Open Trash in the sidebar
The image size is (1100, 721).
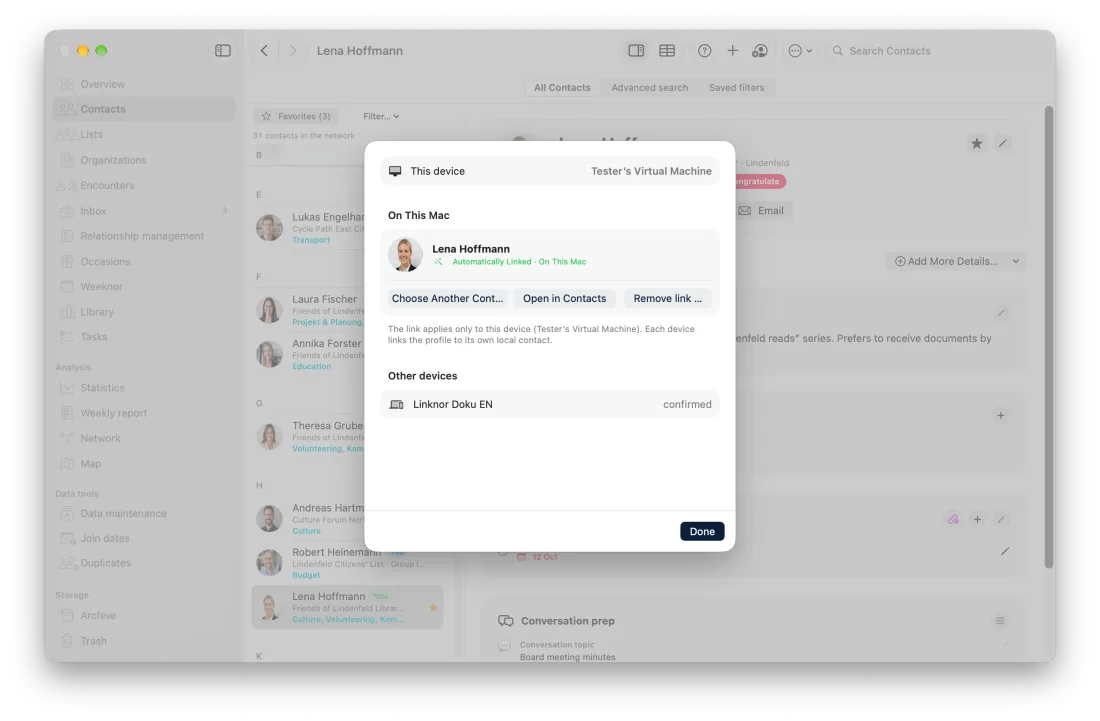point(144,641)
